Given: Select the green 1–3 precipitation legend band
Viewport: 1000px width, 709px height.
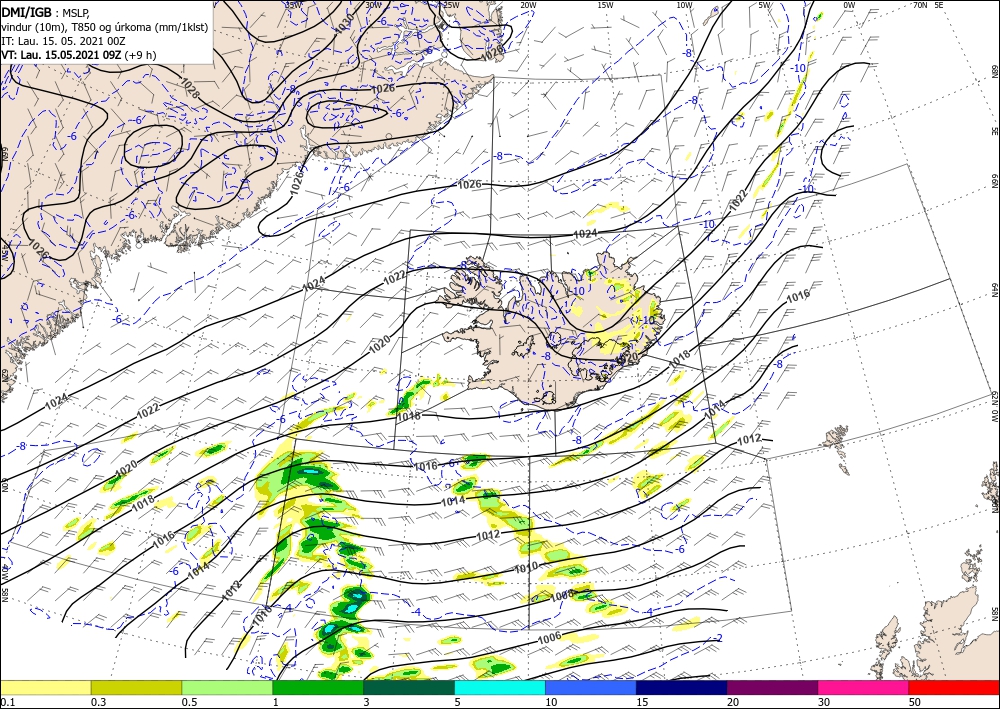Looking at the screenshot, I should click(x=318, y=687).
